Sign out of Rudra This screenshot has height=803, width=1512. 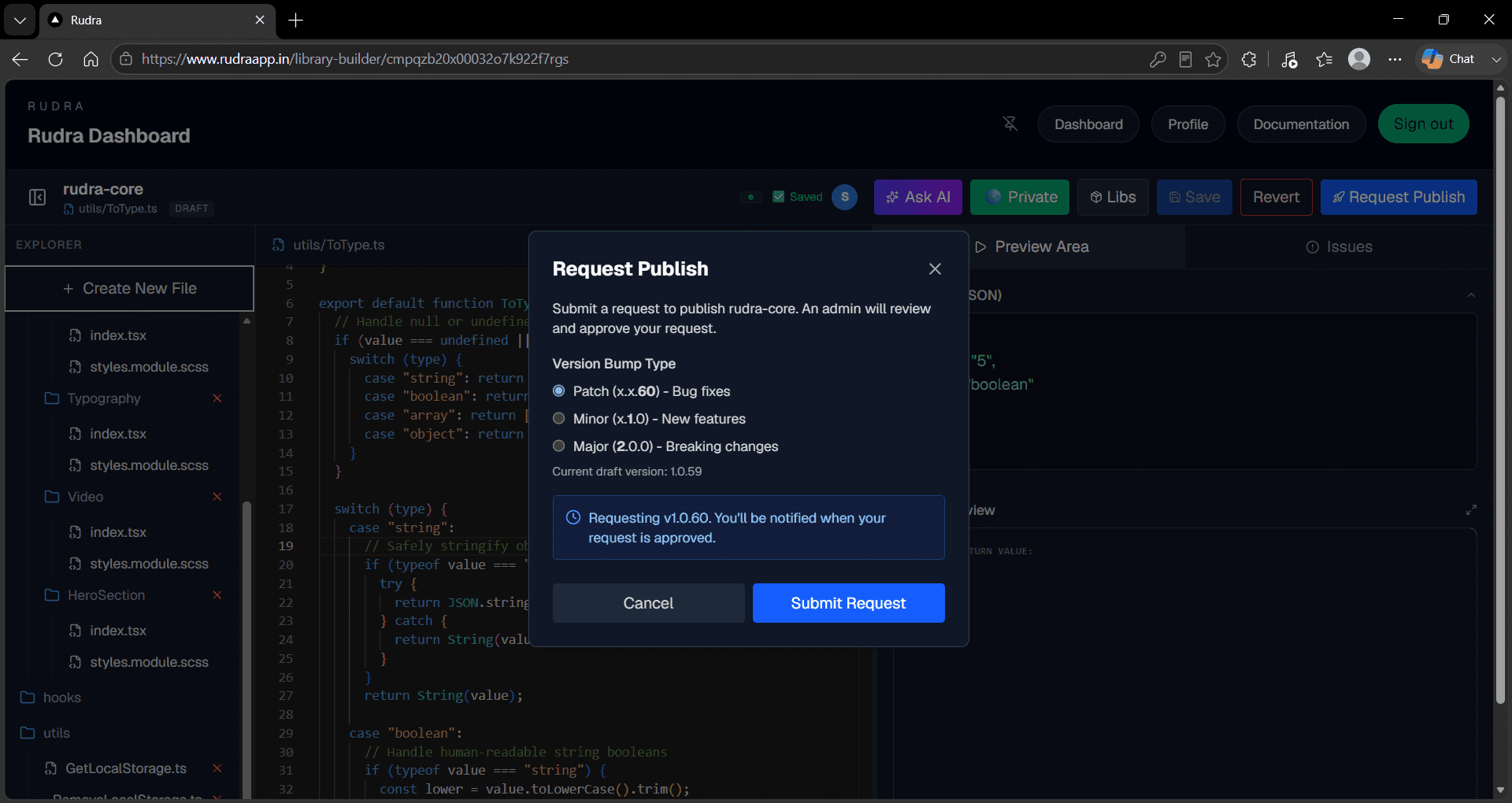click(1423, 124)
